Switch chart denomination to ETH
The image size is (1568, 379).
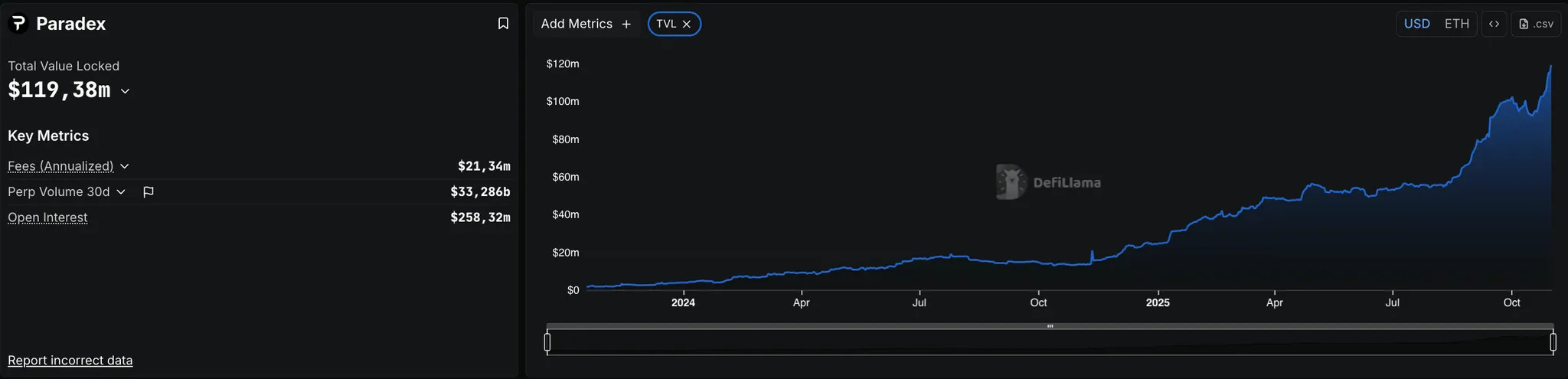(x=1457, y=24)
